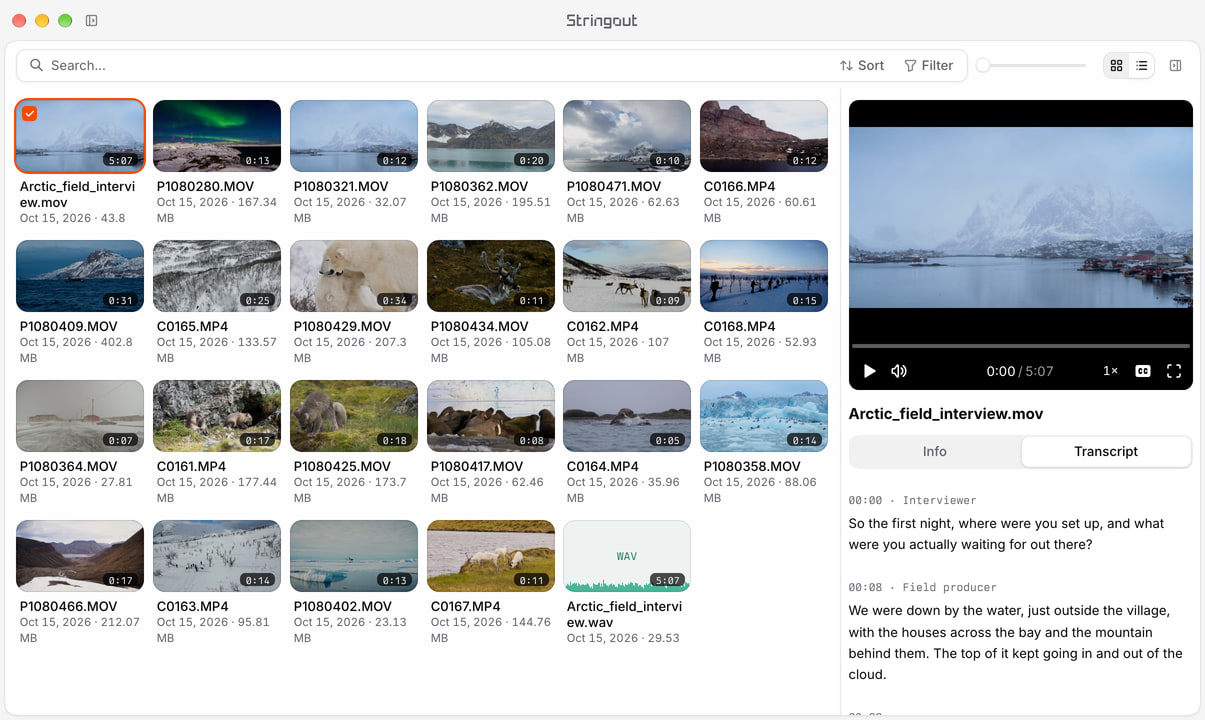Click the 00:00 Interviewer transcript timestamp

click(912, 500)
